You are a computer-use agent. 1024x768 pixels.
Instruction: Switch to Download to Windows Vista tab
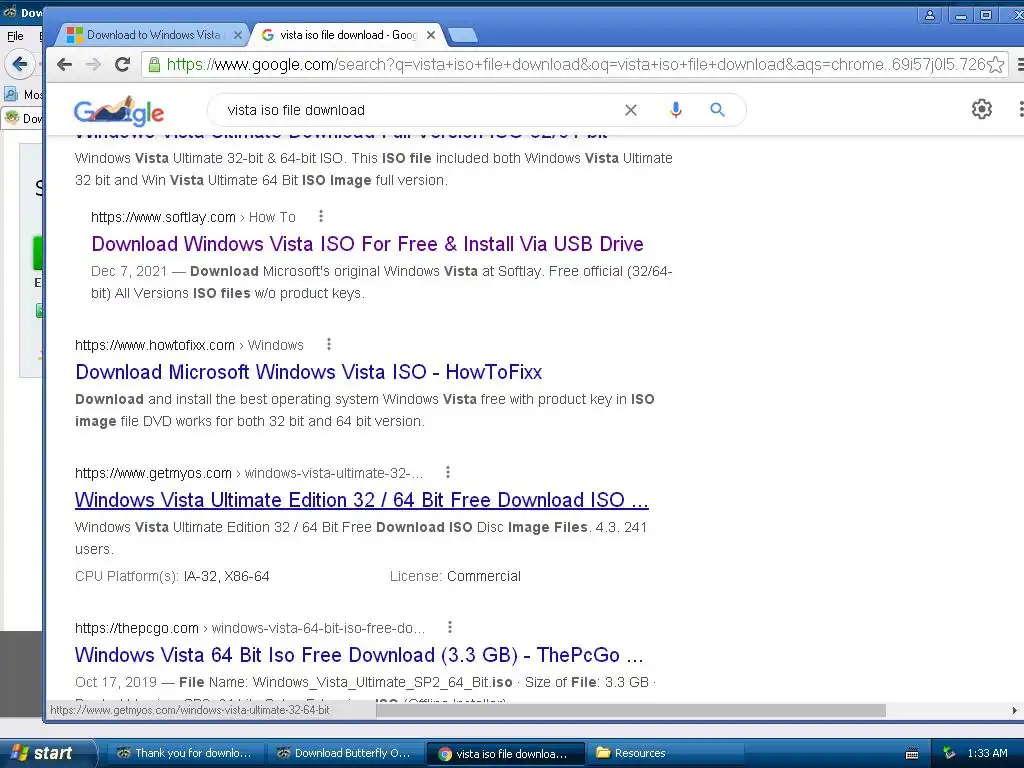coord(153,35)
